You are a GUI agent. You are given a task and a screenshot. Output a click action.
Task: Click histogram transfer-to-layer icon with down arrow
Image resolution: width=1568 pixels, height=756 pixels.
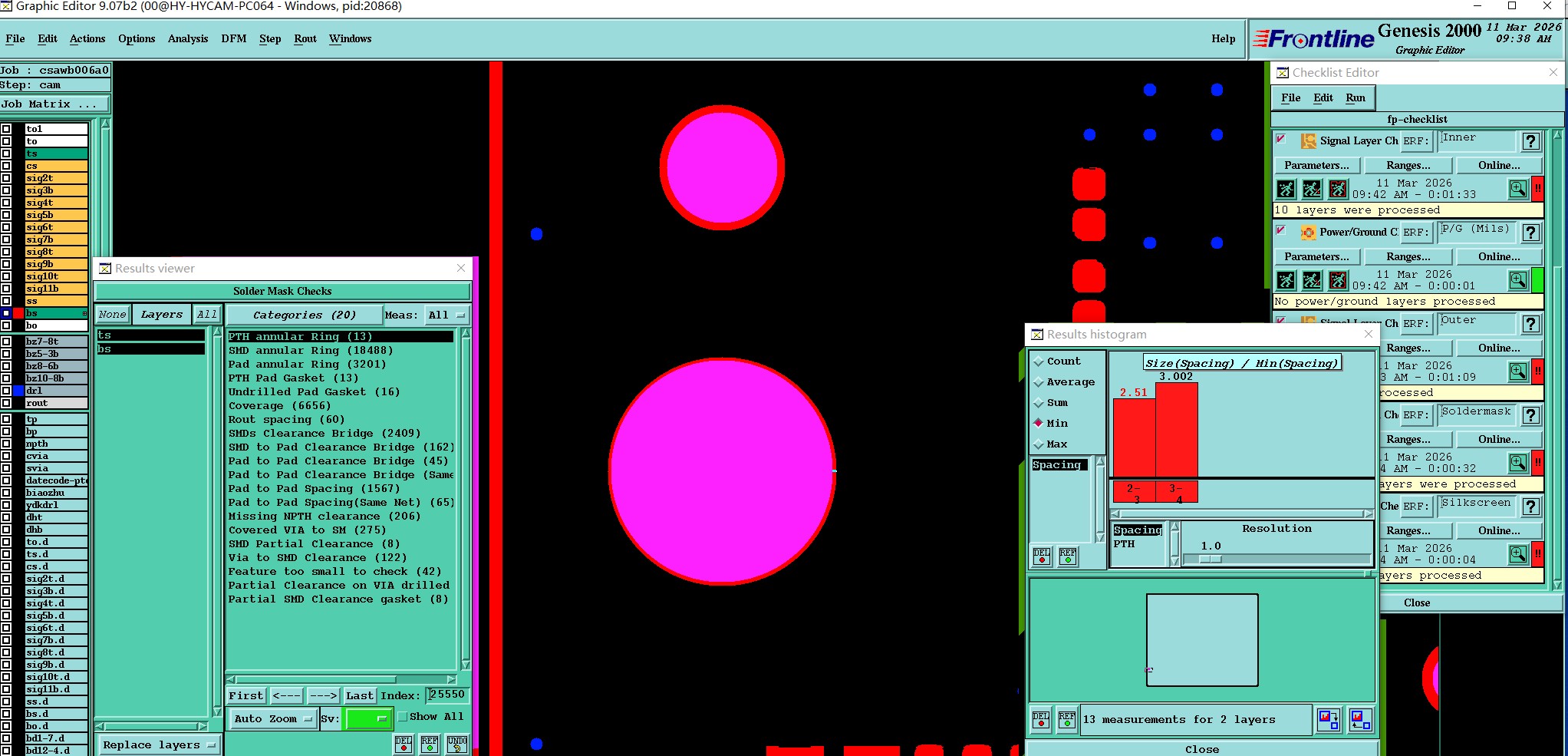coord(1329,720)
